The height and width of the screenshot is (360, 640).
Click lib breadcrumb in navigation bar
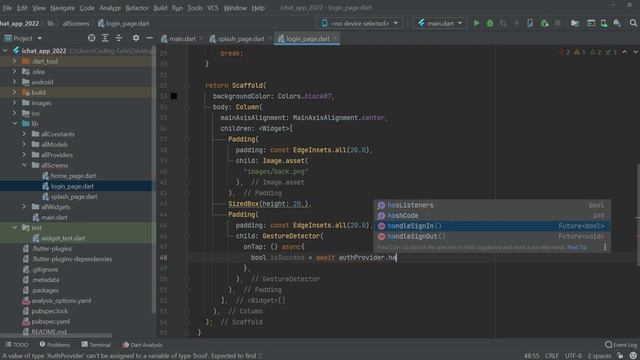tap(51, 24)
